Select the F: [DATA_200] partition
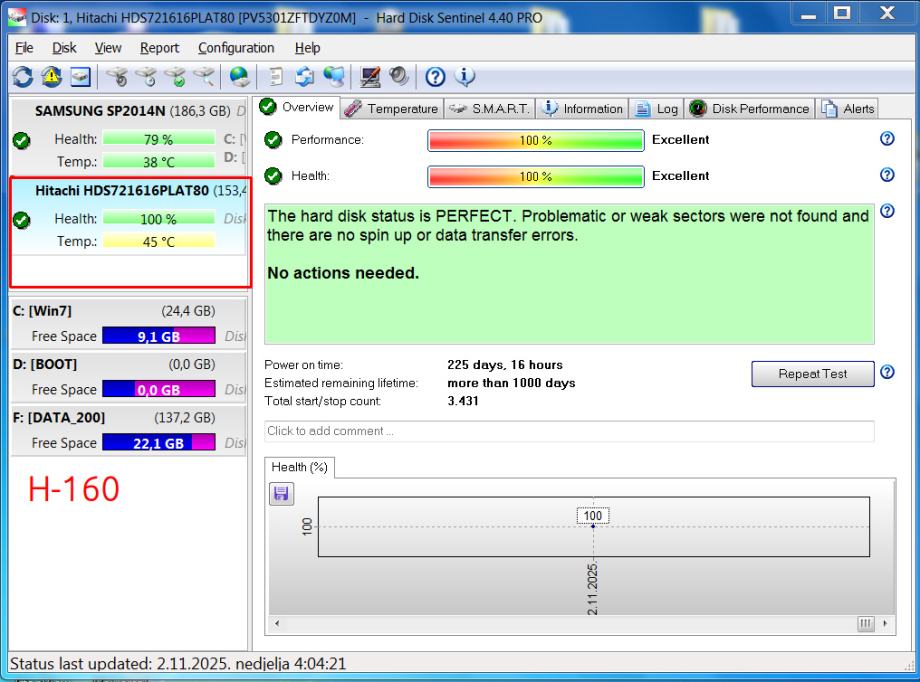The image size is (920, 682). click(128, 430)
